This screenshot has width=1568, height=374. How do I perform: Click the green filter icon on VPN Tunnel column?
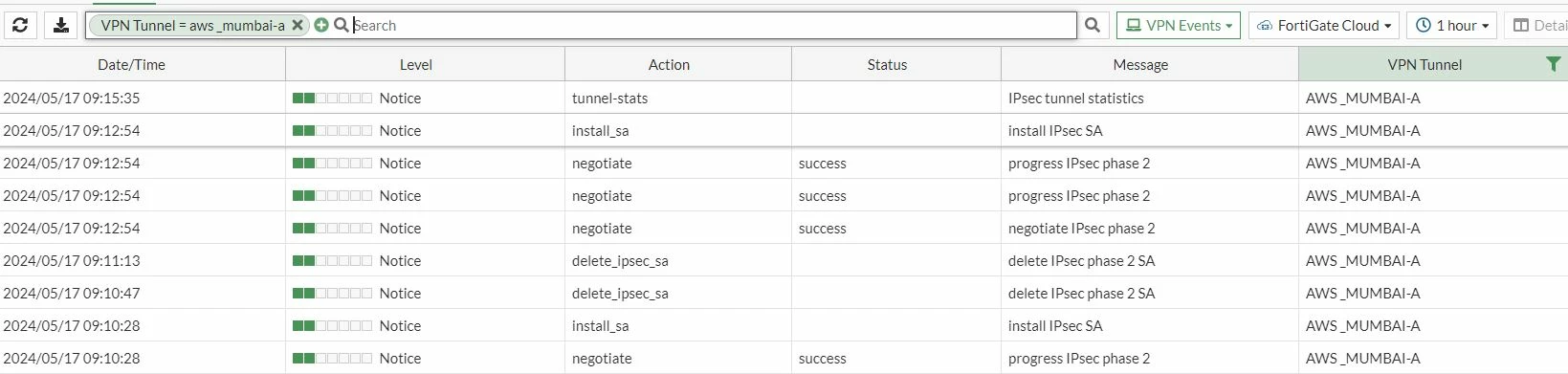1553,64
